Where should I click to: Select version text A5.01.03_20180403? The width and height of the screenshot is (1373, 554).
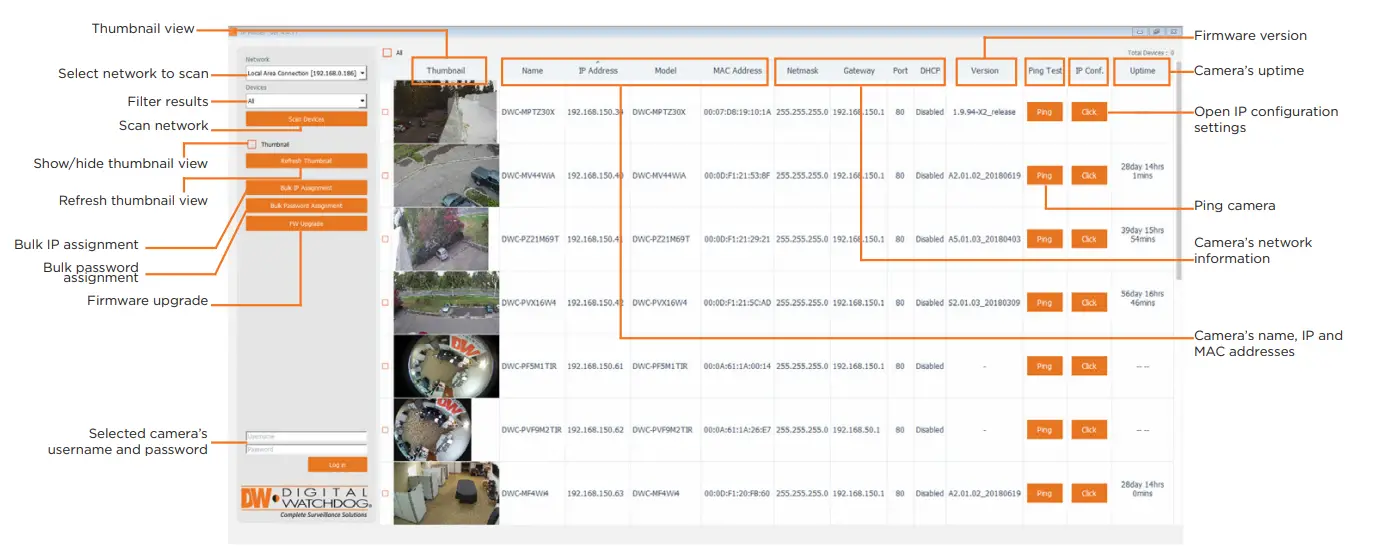[x=984, y=239]
